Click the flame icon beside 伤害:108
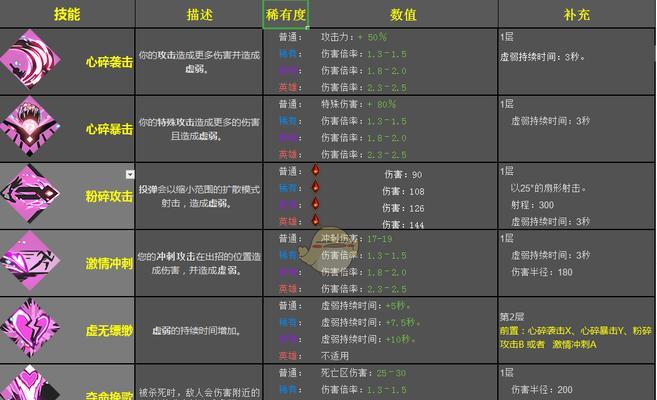The width and height of the screenshot is (657, 400). [316, 186]
